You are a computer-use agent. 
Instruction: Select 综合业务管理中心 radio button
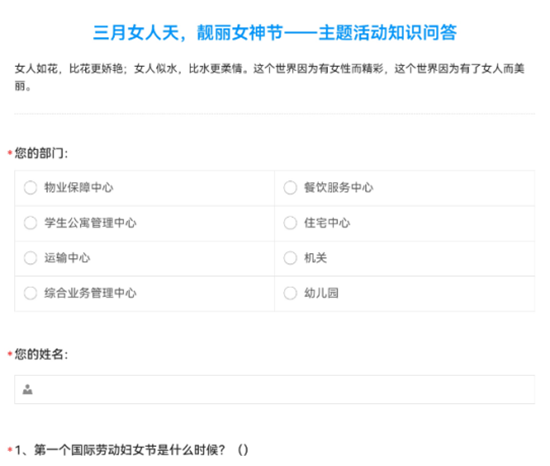click(30, 293)
